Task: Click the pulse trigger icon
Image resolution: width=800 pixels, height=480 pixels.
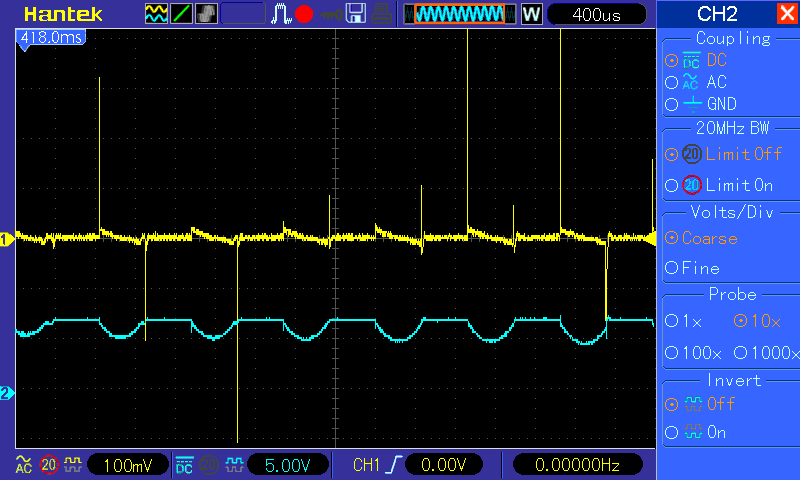Action: point(281,14)
